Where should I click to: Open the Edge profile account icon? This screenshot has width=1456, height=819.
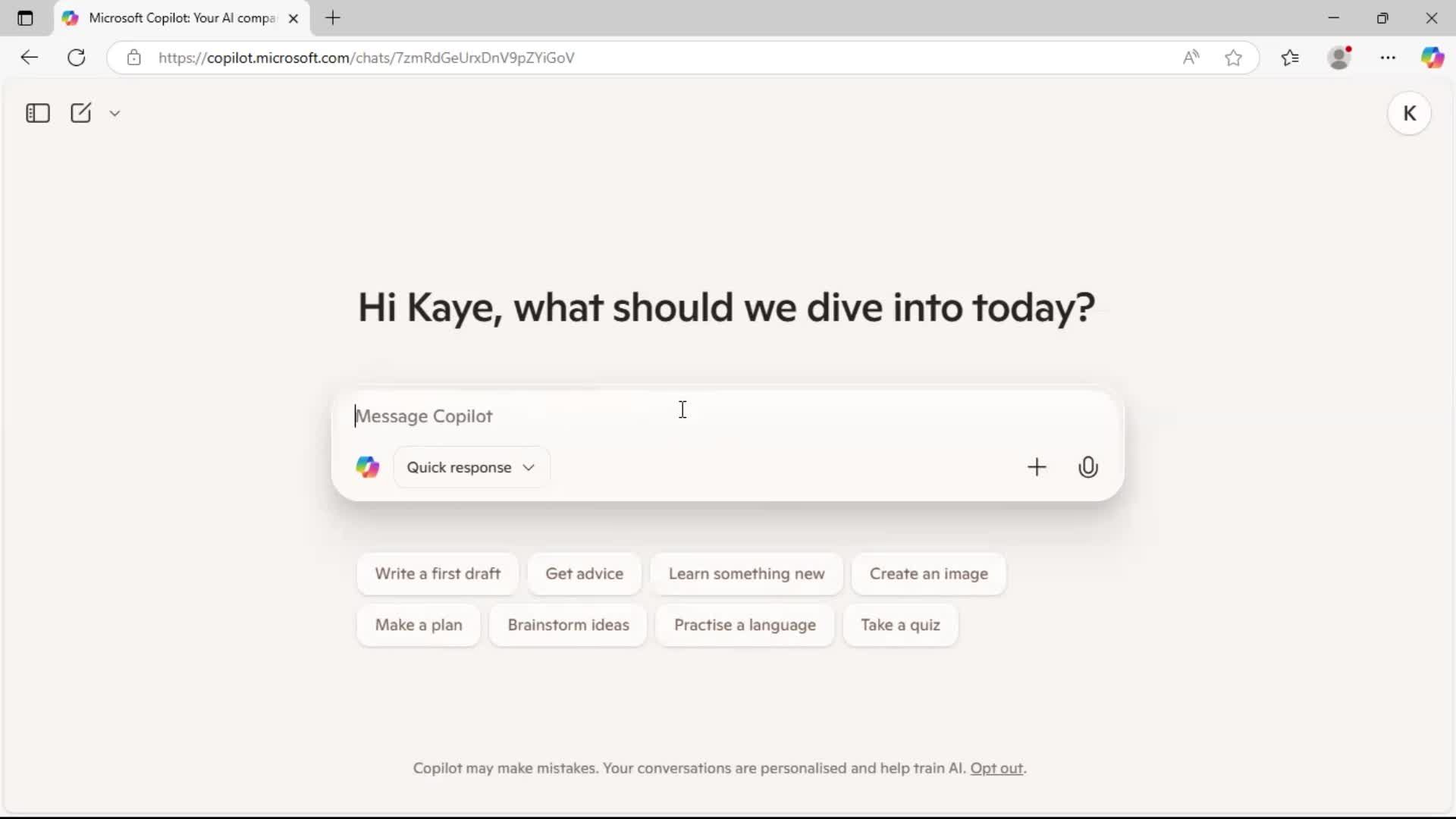pos(1341,57)
